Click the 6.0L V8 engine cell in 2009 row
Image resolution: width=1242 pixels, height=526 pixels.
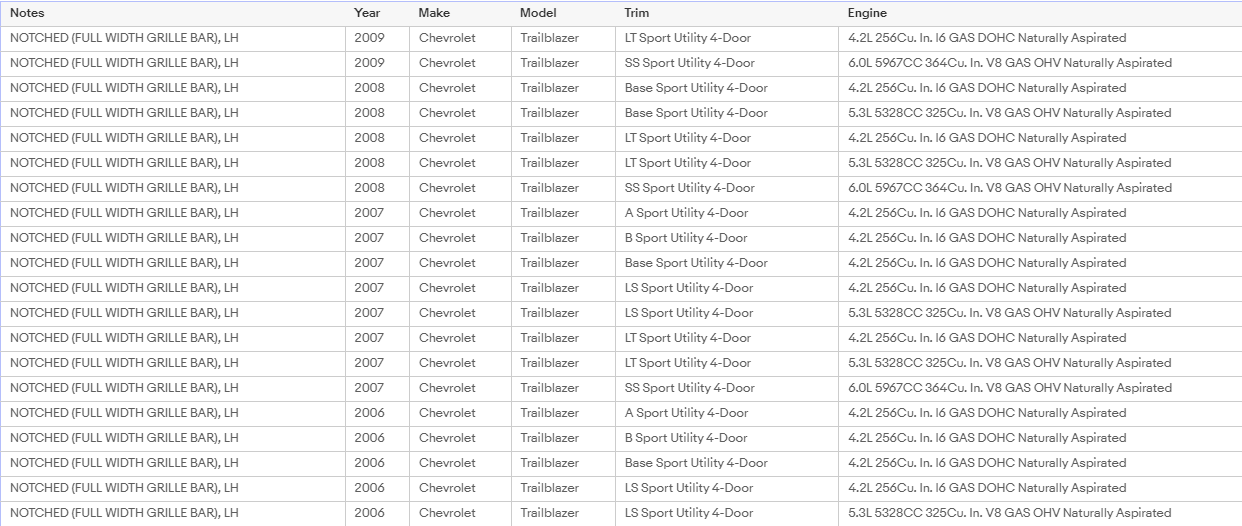pyautogui.click(x=1010, y=63)
